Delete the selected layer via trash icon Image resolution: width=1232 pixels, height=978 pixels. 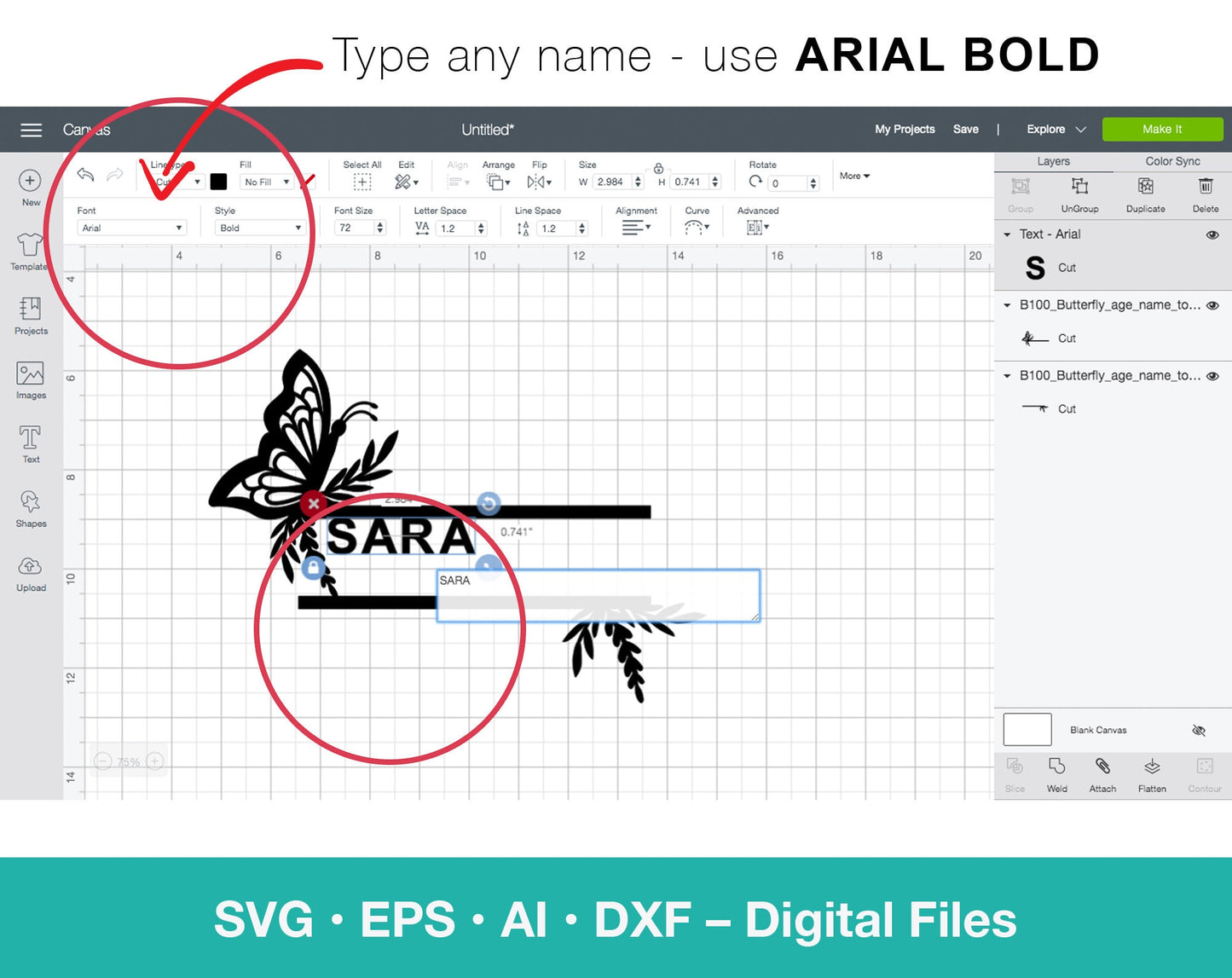pos(1205,193)
